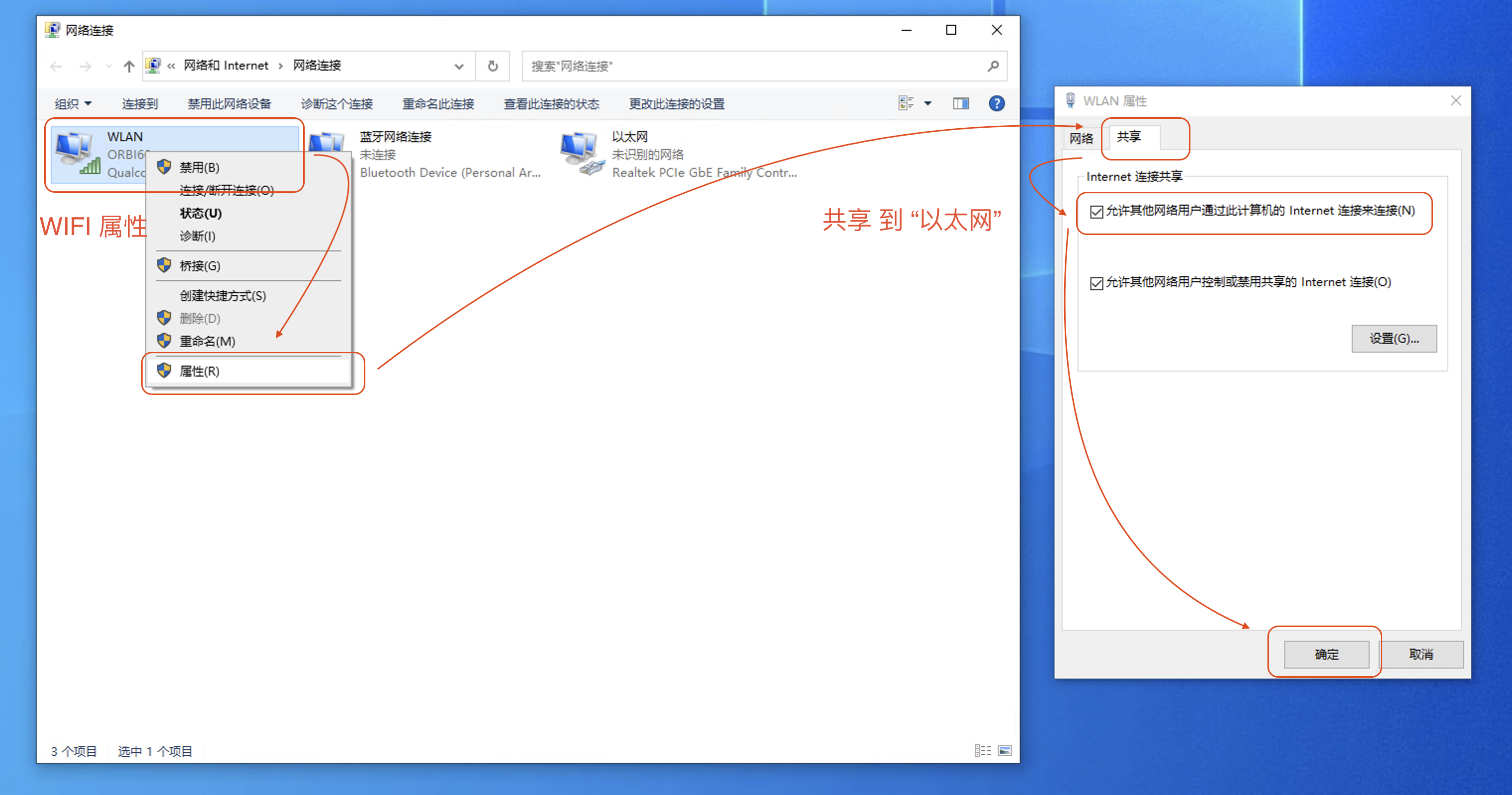Image resolution: width=1512 pixels, height=795 pixels.
Task: Click the up-directory arrow icon
Action: (x=129, y=66)
